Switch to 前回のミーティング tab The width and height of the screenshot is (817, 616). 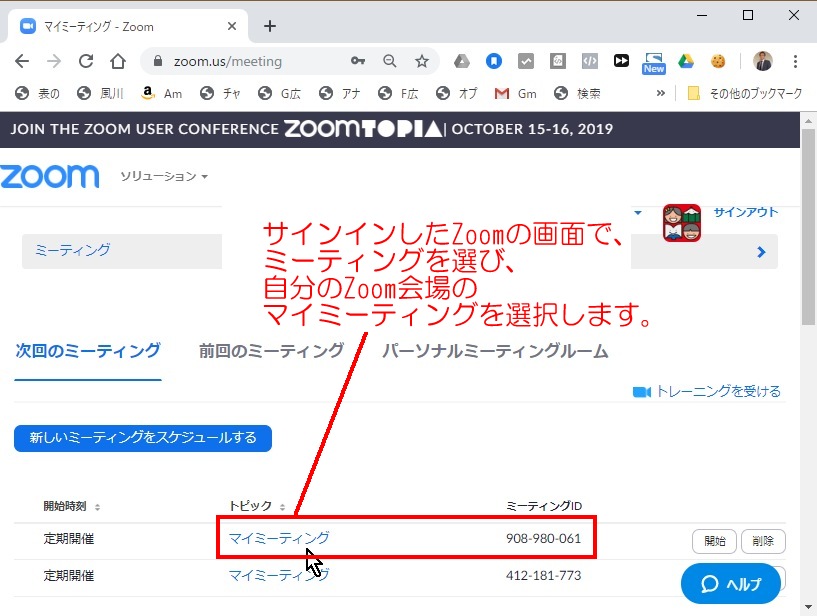pos(271,351)
